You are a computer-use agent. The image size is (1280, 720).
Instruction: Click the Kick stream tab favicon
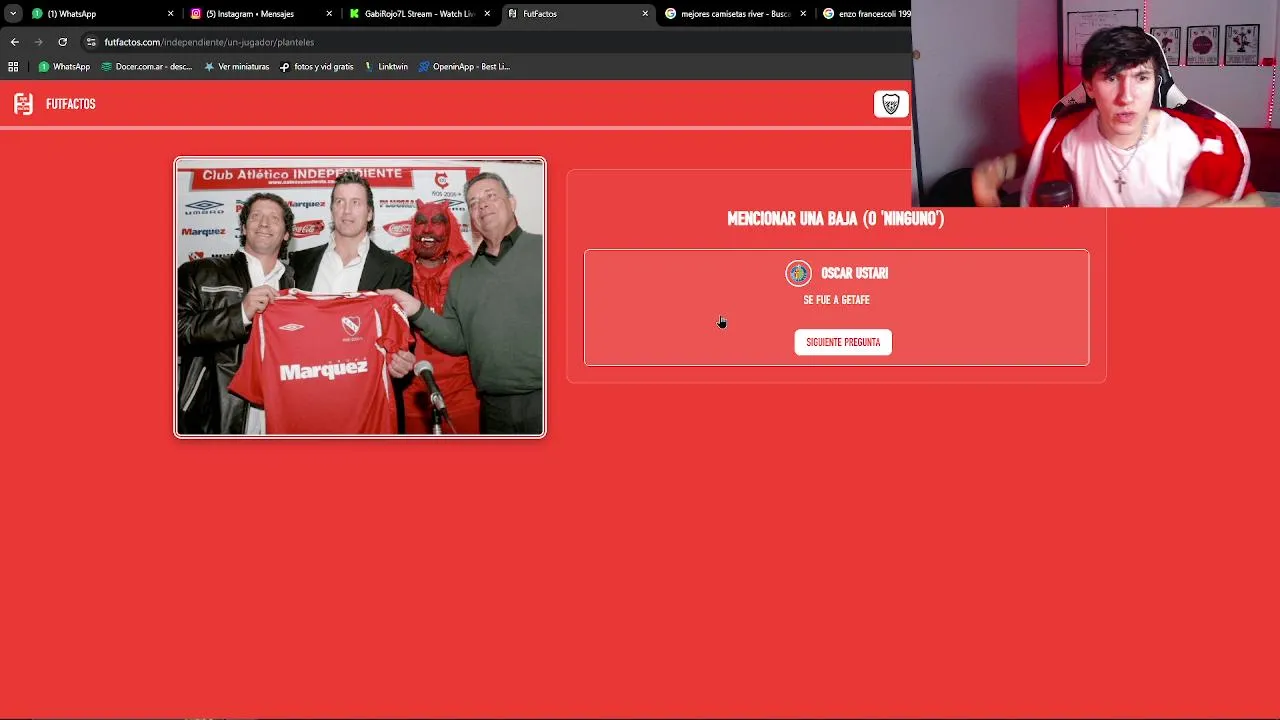[x=354, y=14]
